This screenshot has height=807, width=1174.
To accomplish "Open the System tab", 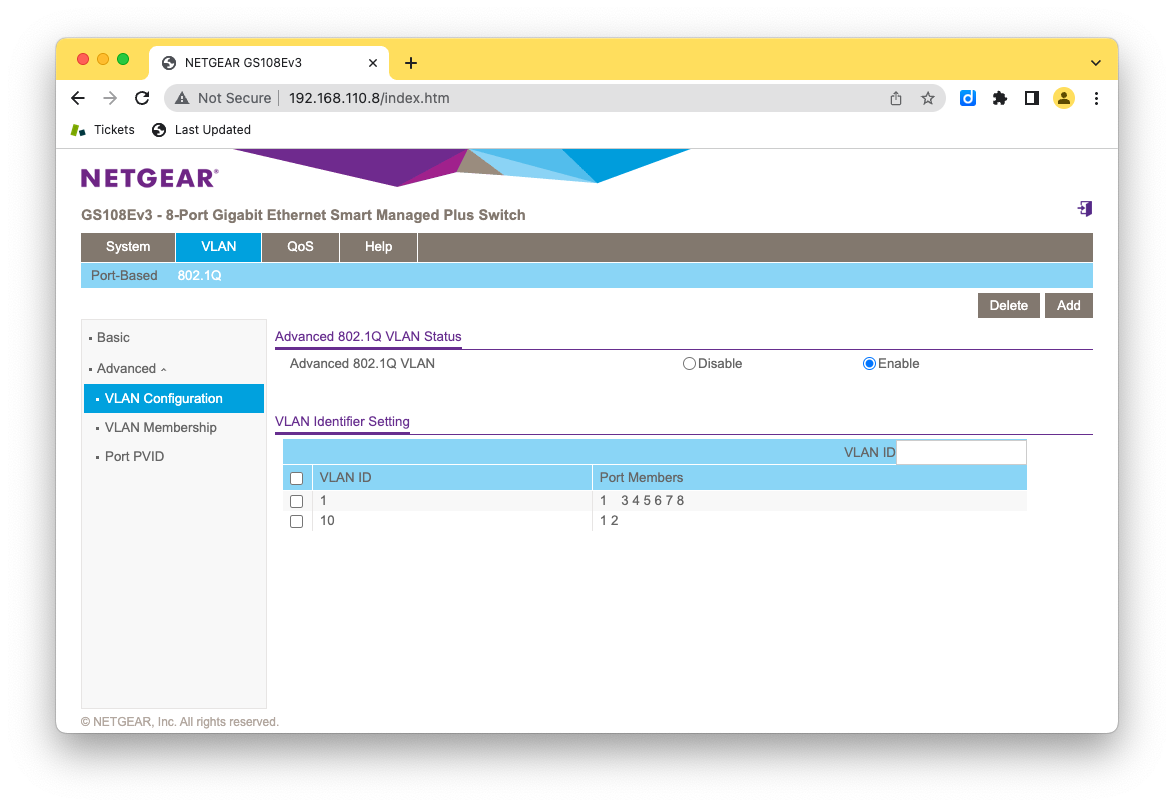I will click(128, 247).
